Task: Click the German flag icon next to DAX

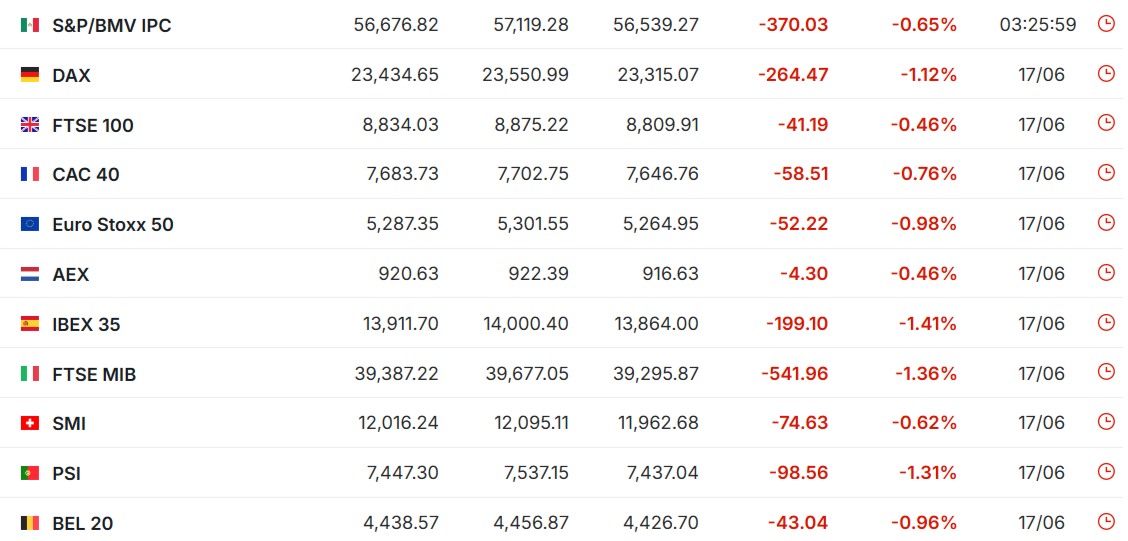Action: (x=29, y=75)
